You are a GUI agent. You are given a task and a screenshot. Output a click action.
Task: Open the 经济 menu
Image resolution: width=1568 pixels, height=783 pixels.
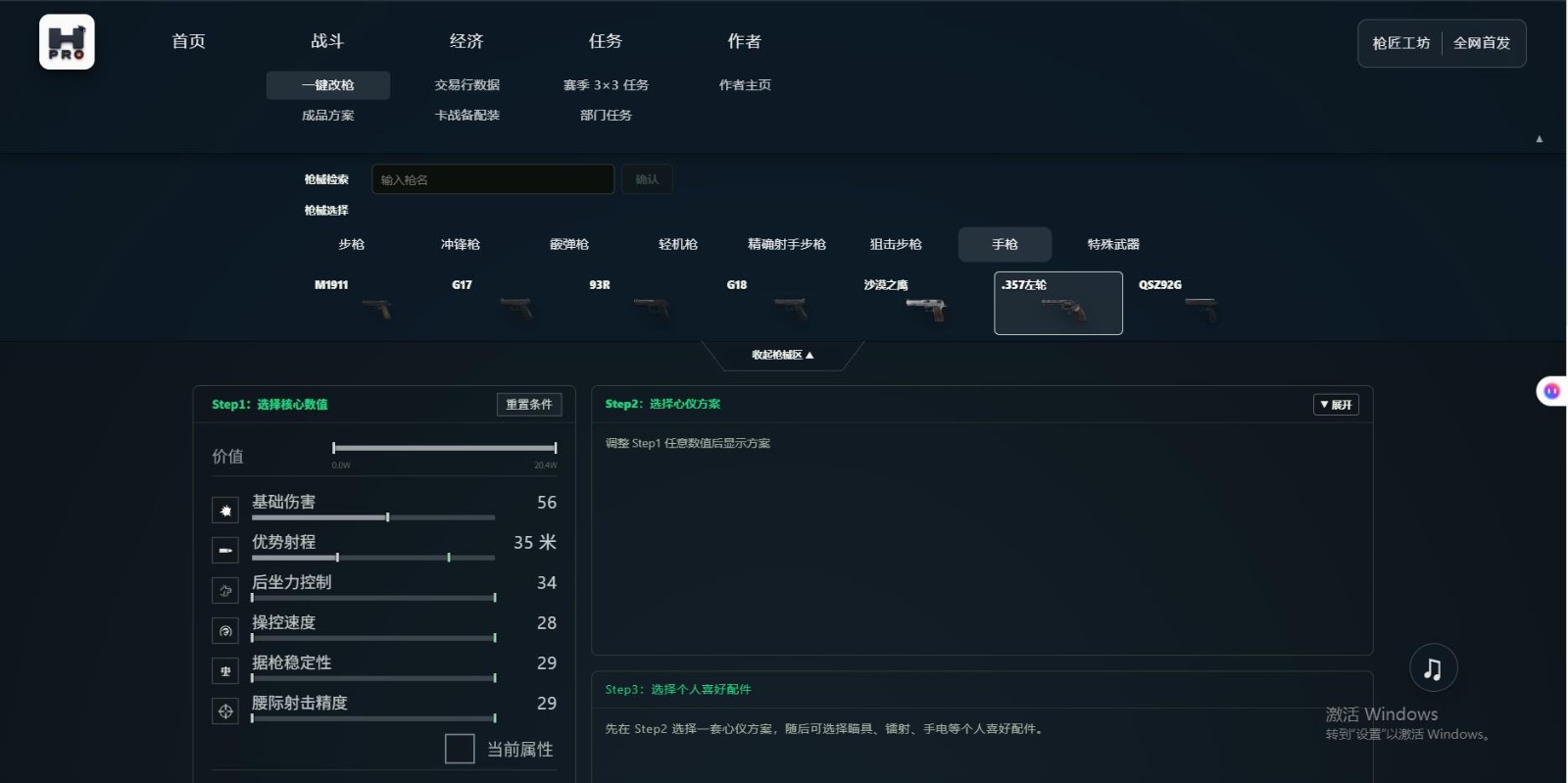(x=466, y=41)
